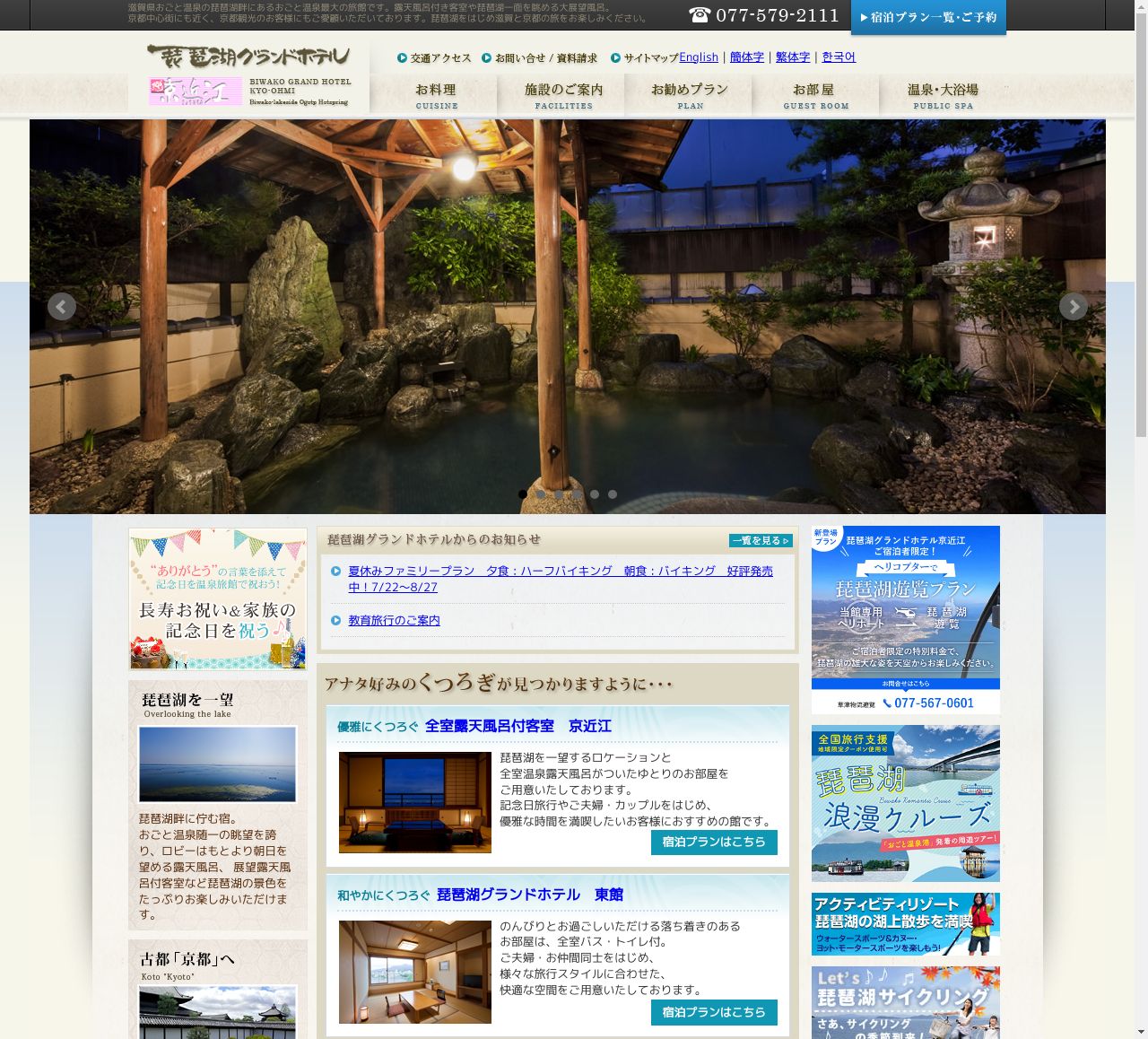
Task: Click 宿泊プランはこちら button for 京近江
Action: [x=714, y=843]
